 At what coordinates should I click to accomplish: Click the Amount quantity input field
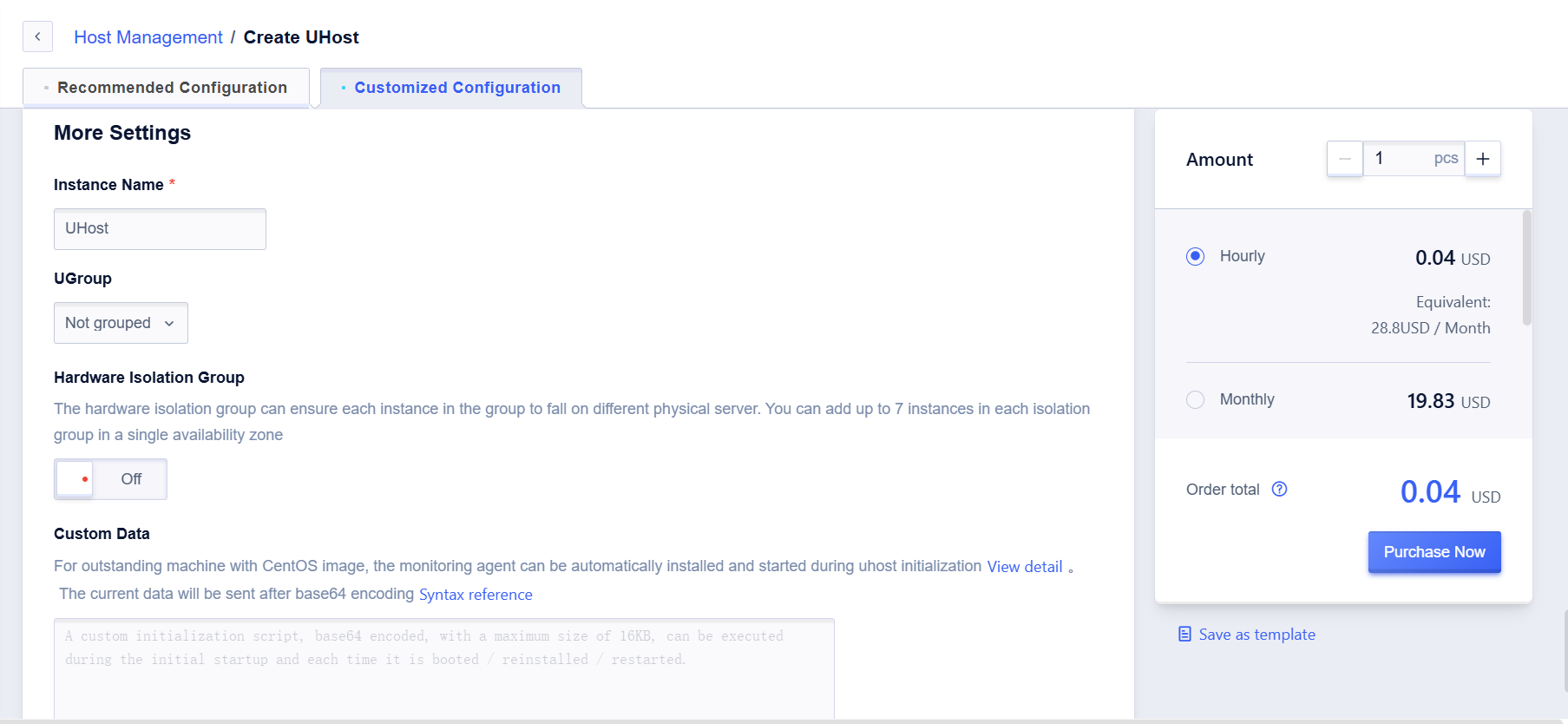pyautogui.click(x=1414, y=159)
